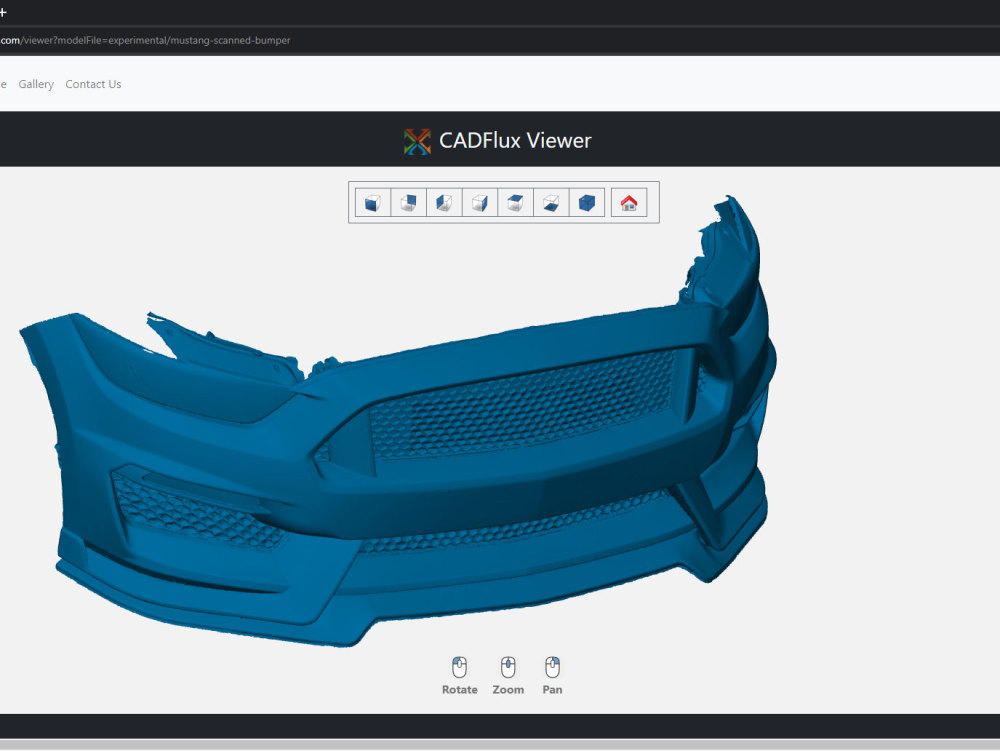Show the bottom view cube icon
This screenshot has width=1000, height=751.
tap(551, 203)
